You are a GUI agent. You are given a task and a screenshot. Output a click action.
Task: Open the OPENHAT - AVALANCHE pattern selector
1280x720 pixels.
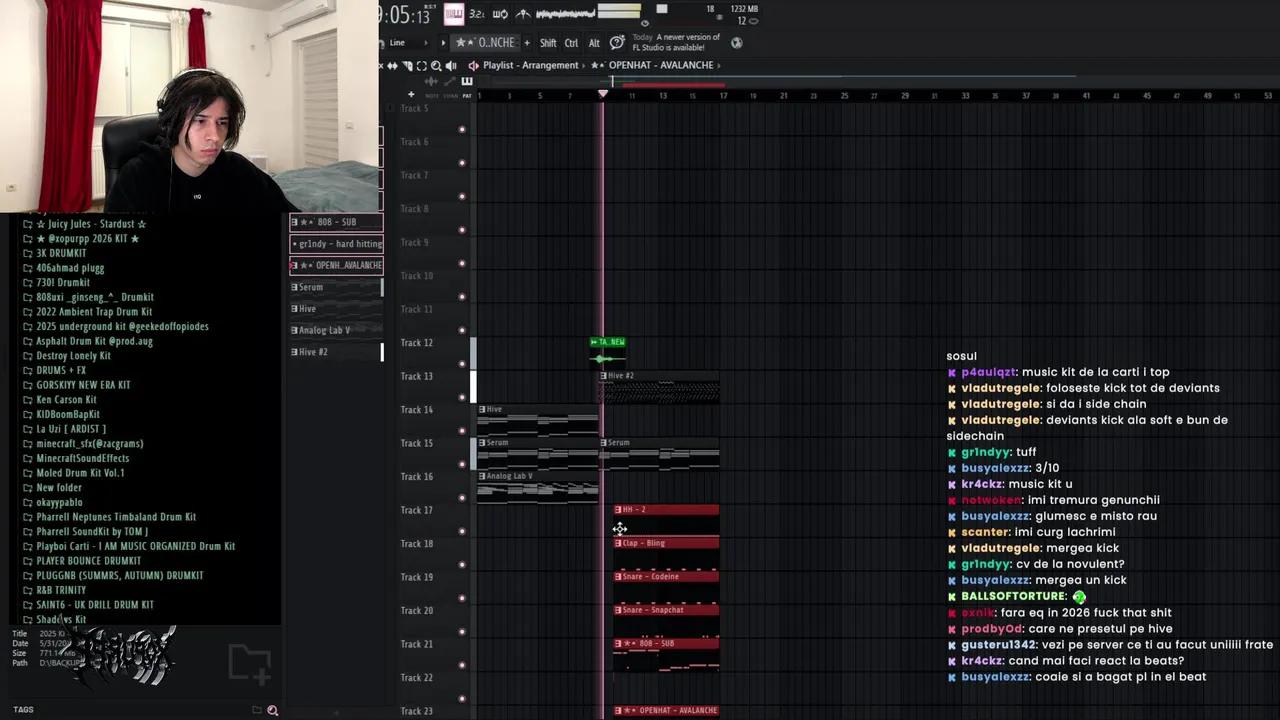(660, 65)
